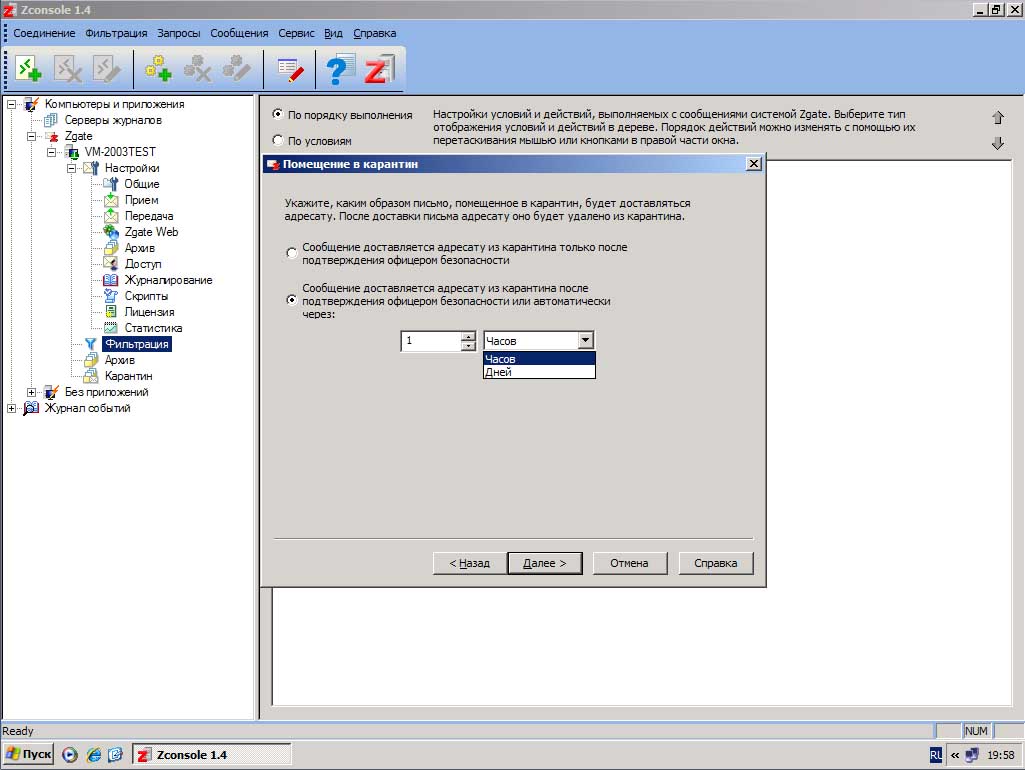
Task: Open the Запросы menu
Action: [178, 33]
